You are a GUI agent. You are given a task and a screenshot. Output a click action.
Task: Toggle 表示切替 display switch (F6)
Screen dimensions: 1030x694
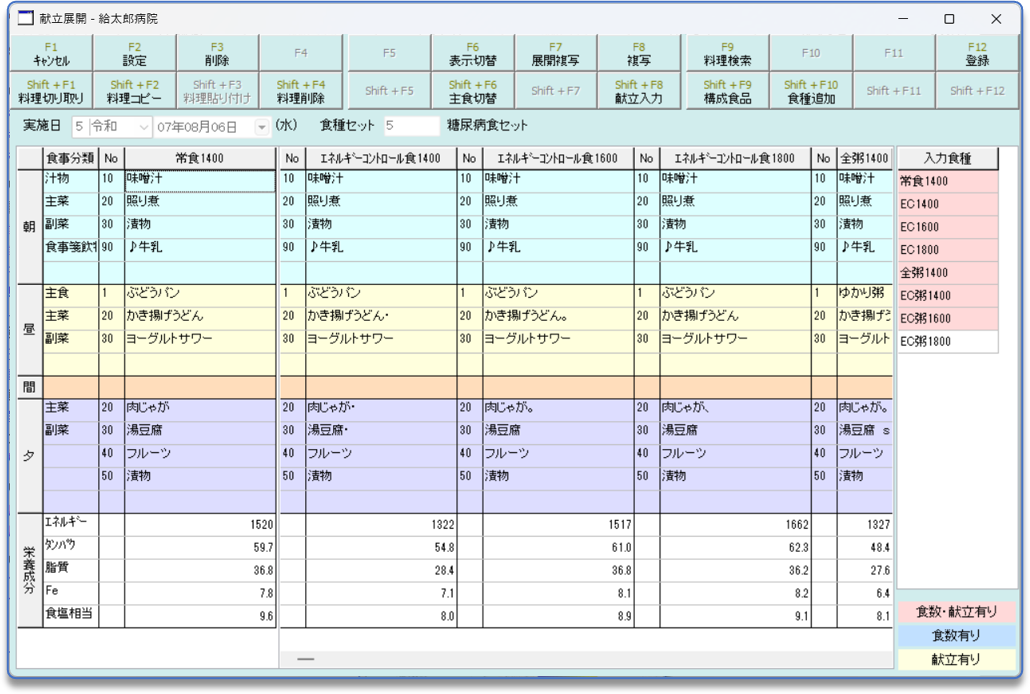[x=472, y=50]
